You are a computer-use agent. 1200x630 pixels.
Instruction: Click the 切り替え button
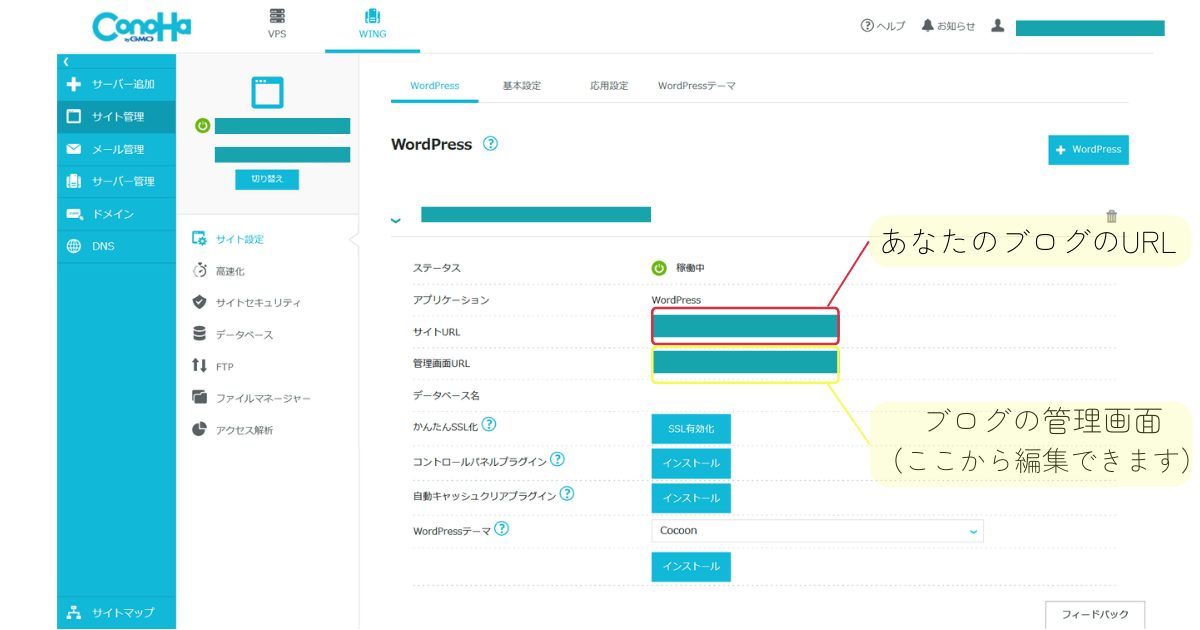pos(267,179)
